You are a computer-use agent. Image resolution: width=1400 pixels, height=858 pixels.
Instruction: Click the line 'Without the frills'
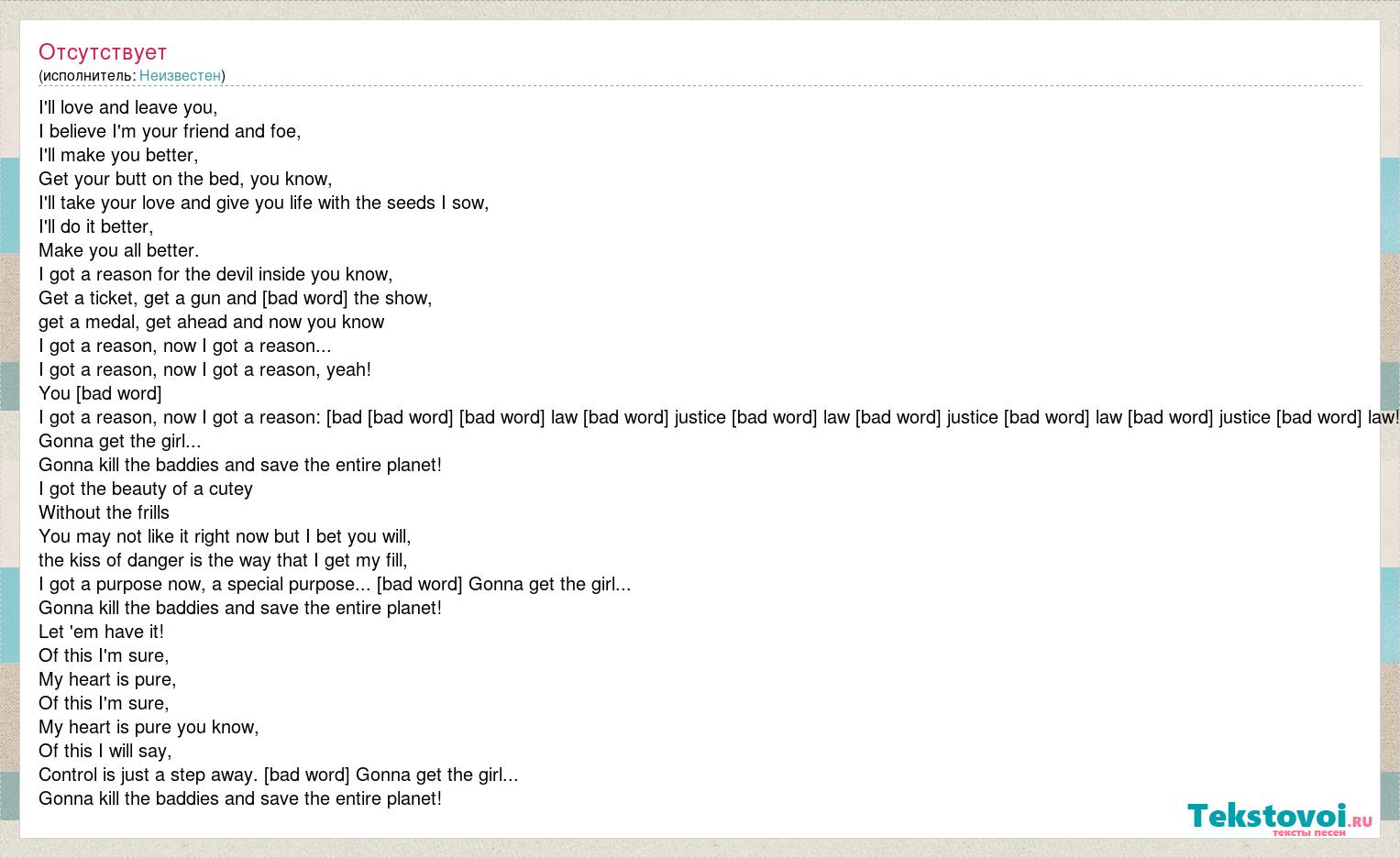coord(104,512)
